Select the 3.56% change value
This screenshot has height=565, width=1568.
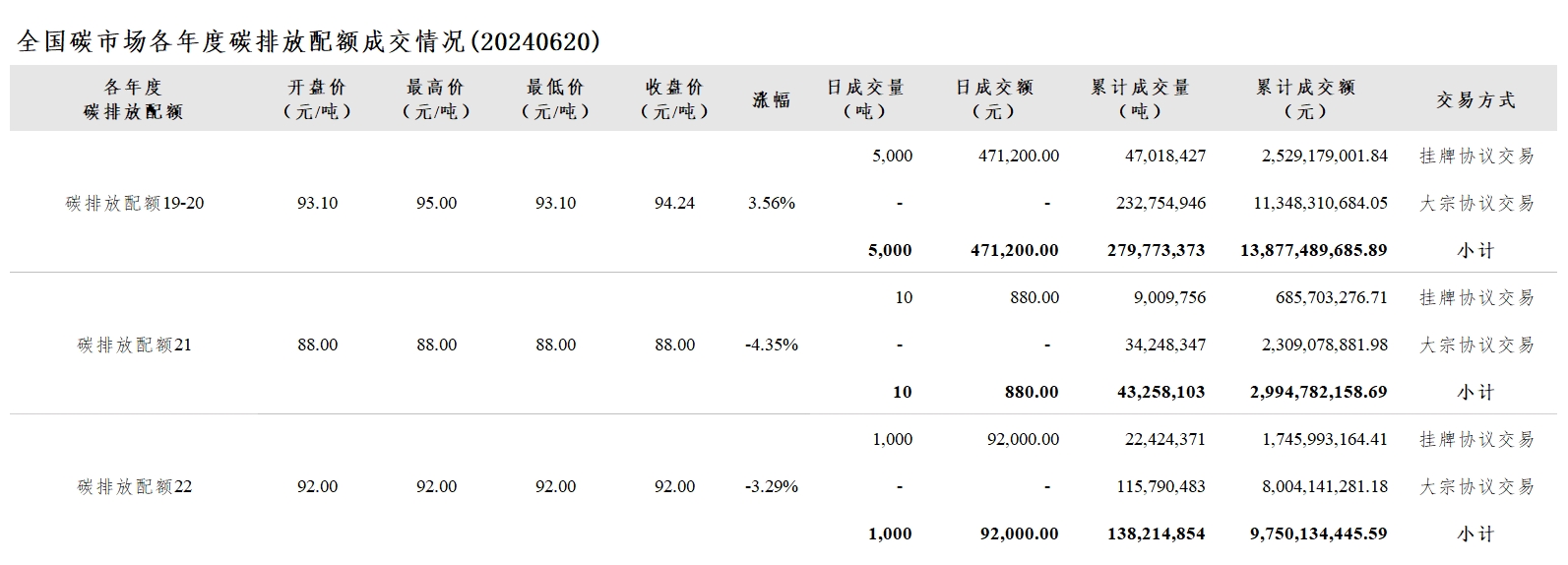pos(772,204)
